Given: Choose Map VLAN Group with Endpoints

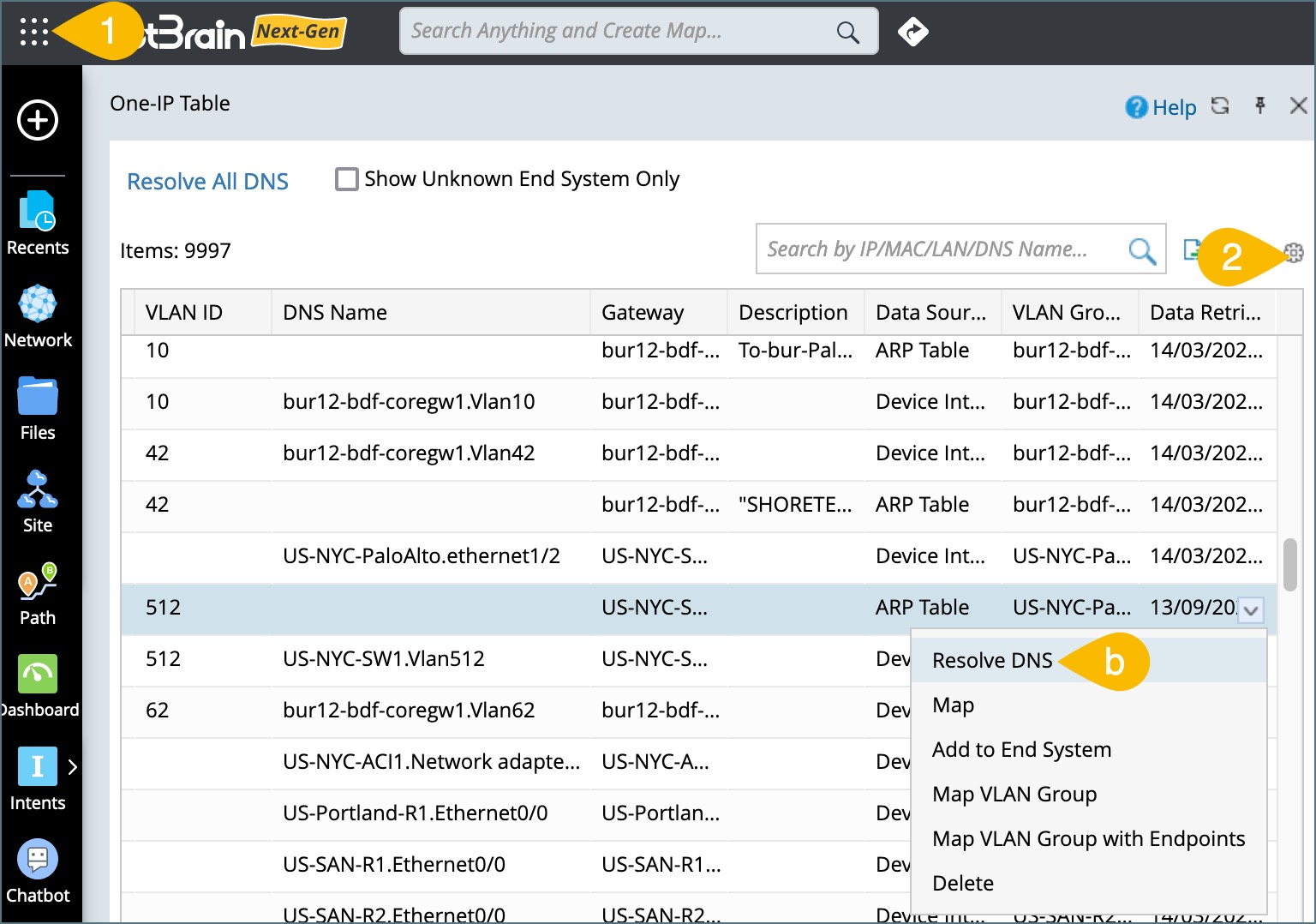Looking at the screenshot, I should [x=1088, y=838].
